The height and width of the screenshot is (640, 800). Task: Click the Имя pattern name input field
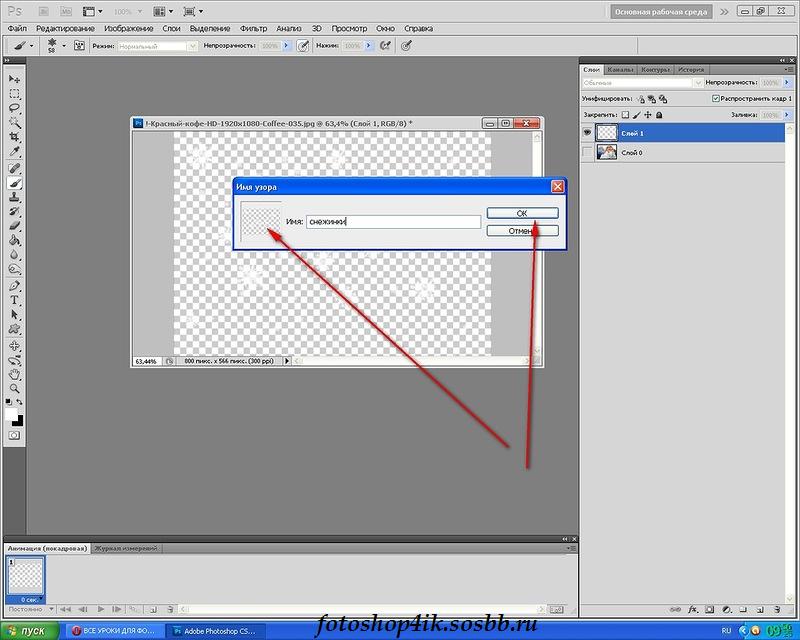point(393,221)
